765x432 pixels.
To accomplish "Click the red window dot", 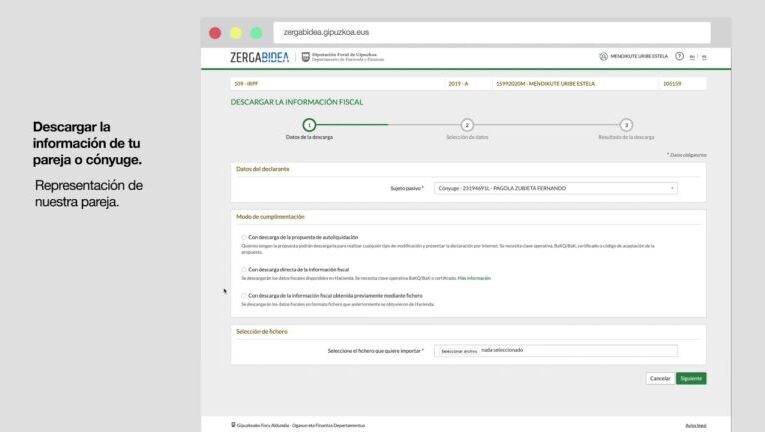I will pos(215,33).
